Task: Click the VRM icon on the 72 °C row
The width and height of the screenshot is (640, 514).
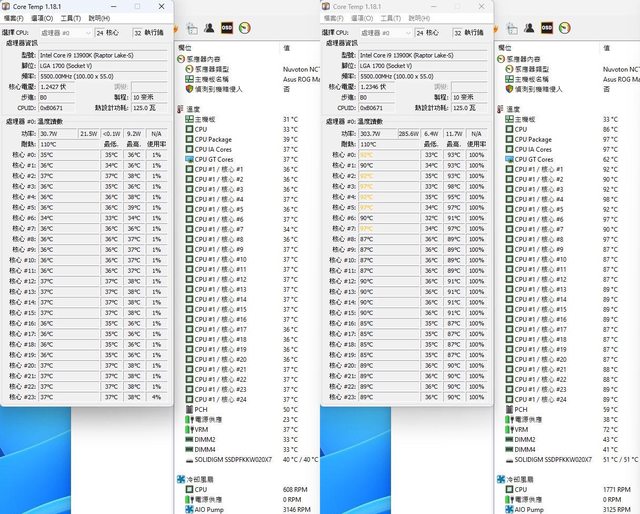Action: [x=509, y=429]
